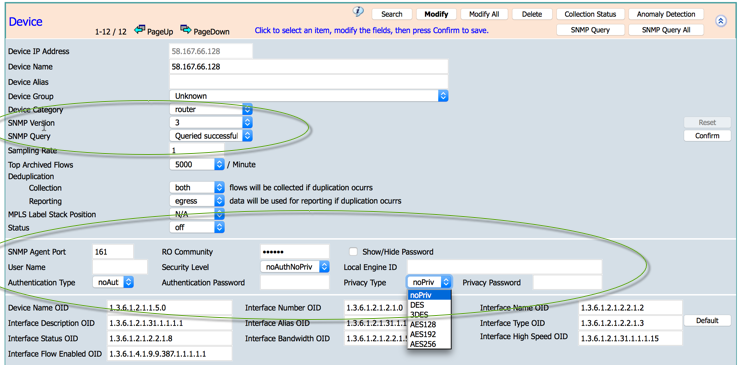740x365 pixels.
Task: Choose DES in Privacy Type list
Action: (429, 305)
